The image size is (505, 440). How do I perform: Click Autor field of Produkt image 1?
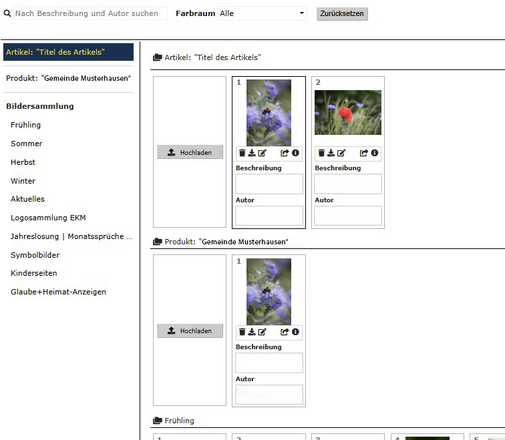(x=269, y=395)
